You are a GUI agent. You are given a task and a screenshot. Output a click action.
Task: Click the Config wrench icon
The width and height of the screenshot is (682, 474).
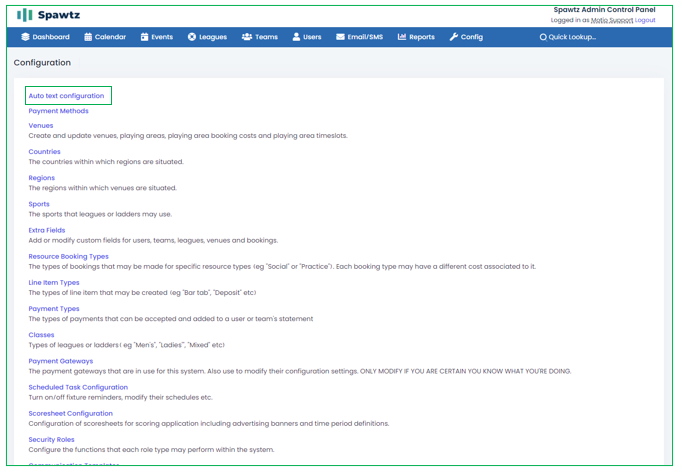click(x=454, y=37)
